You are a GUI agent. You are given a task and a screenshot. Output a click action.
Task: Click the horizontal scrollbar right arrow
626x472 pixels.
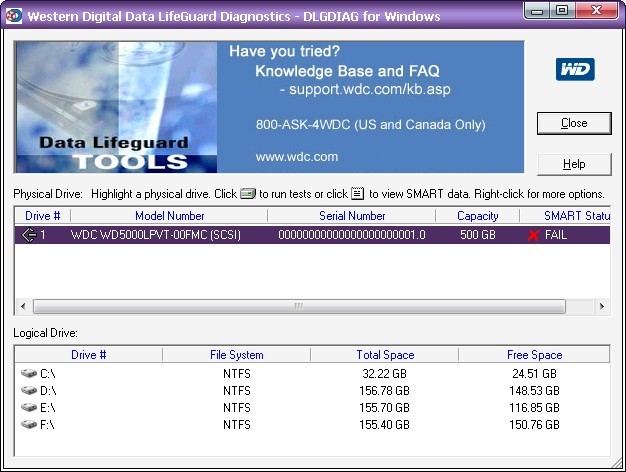click(x=602, y=307)
